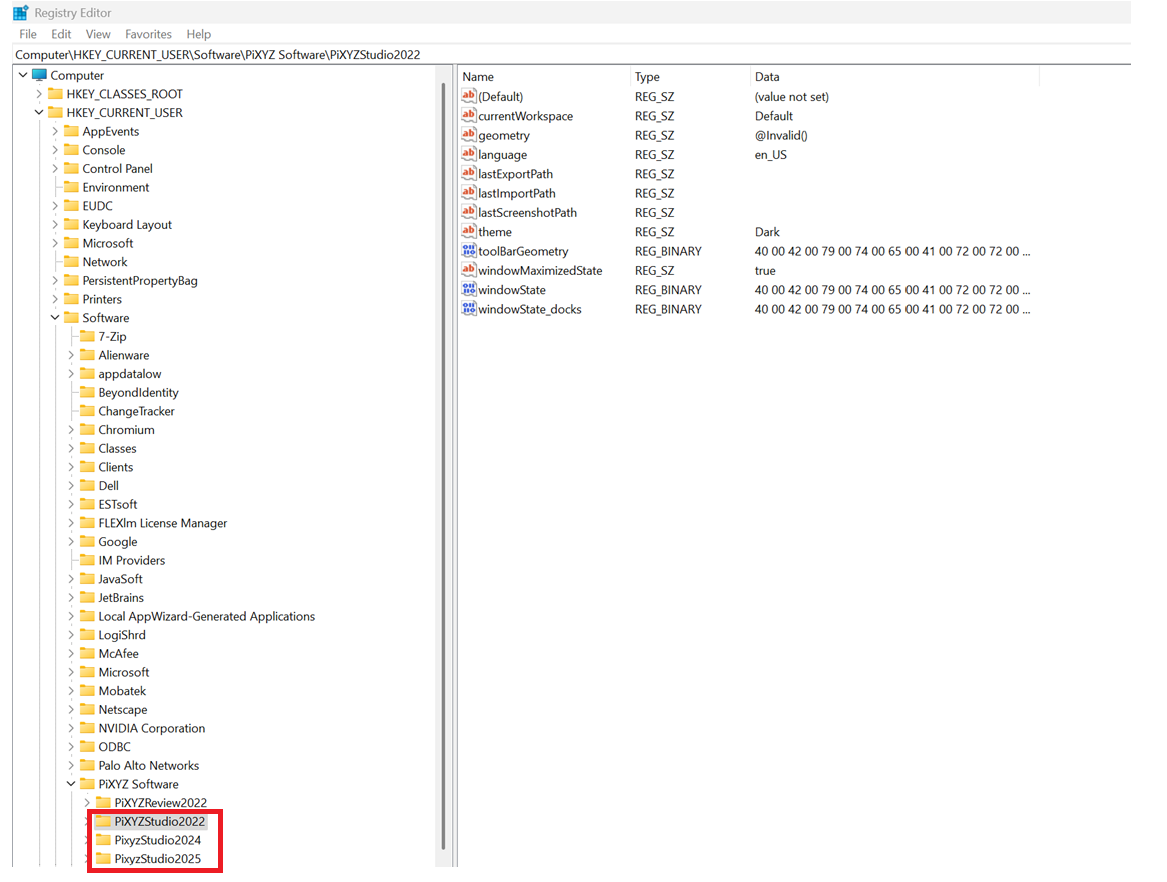1167x882 pixels.
Task: Collapse the HKEY_CURRENT_USER hive
Action: click(x=39, y=112)
